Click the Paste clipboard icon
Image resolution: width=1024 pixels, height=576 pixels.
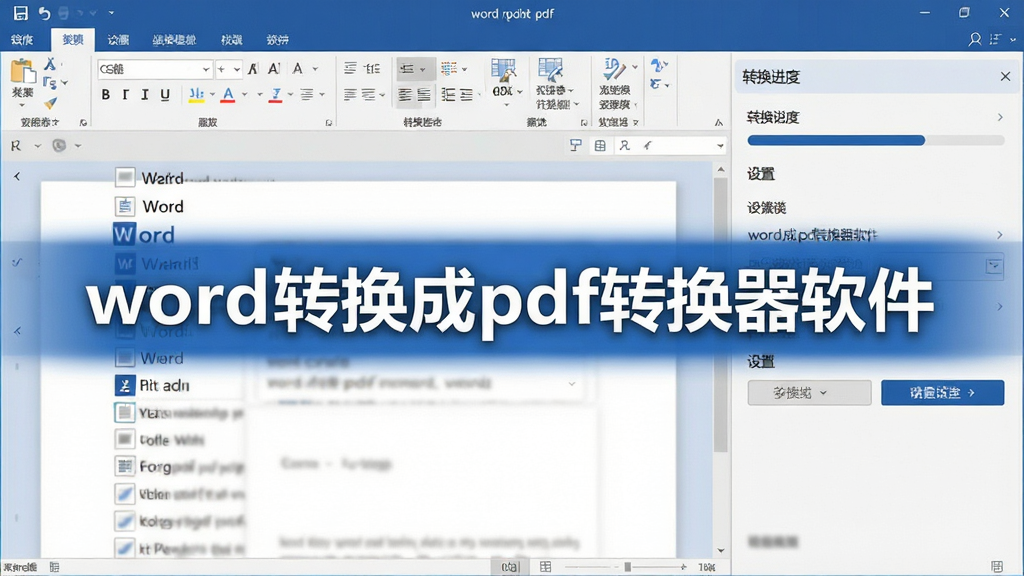22,72
